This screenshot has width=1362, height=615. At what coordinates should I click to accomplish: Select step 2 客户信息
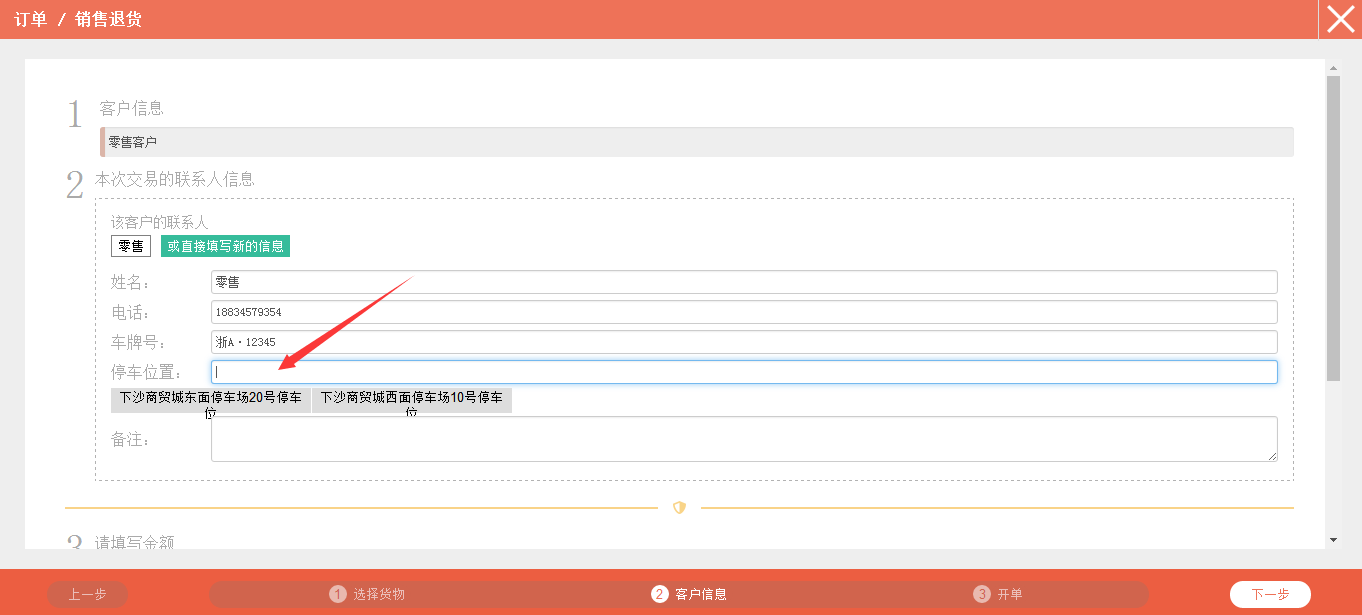pos(690,594)
